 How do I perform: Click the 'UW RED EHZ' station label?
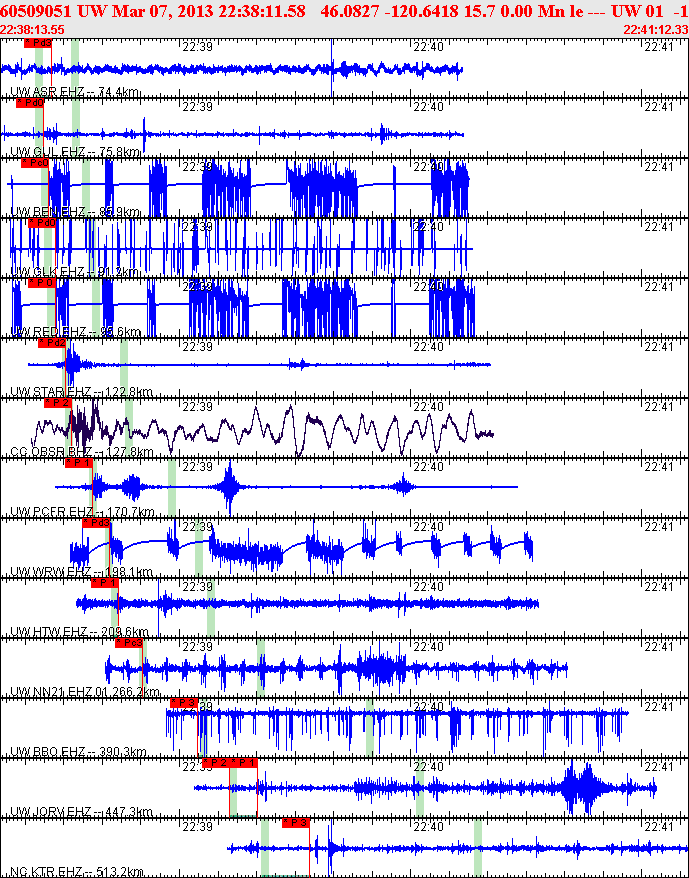(x=46, y=332)
